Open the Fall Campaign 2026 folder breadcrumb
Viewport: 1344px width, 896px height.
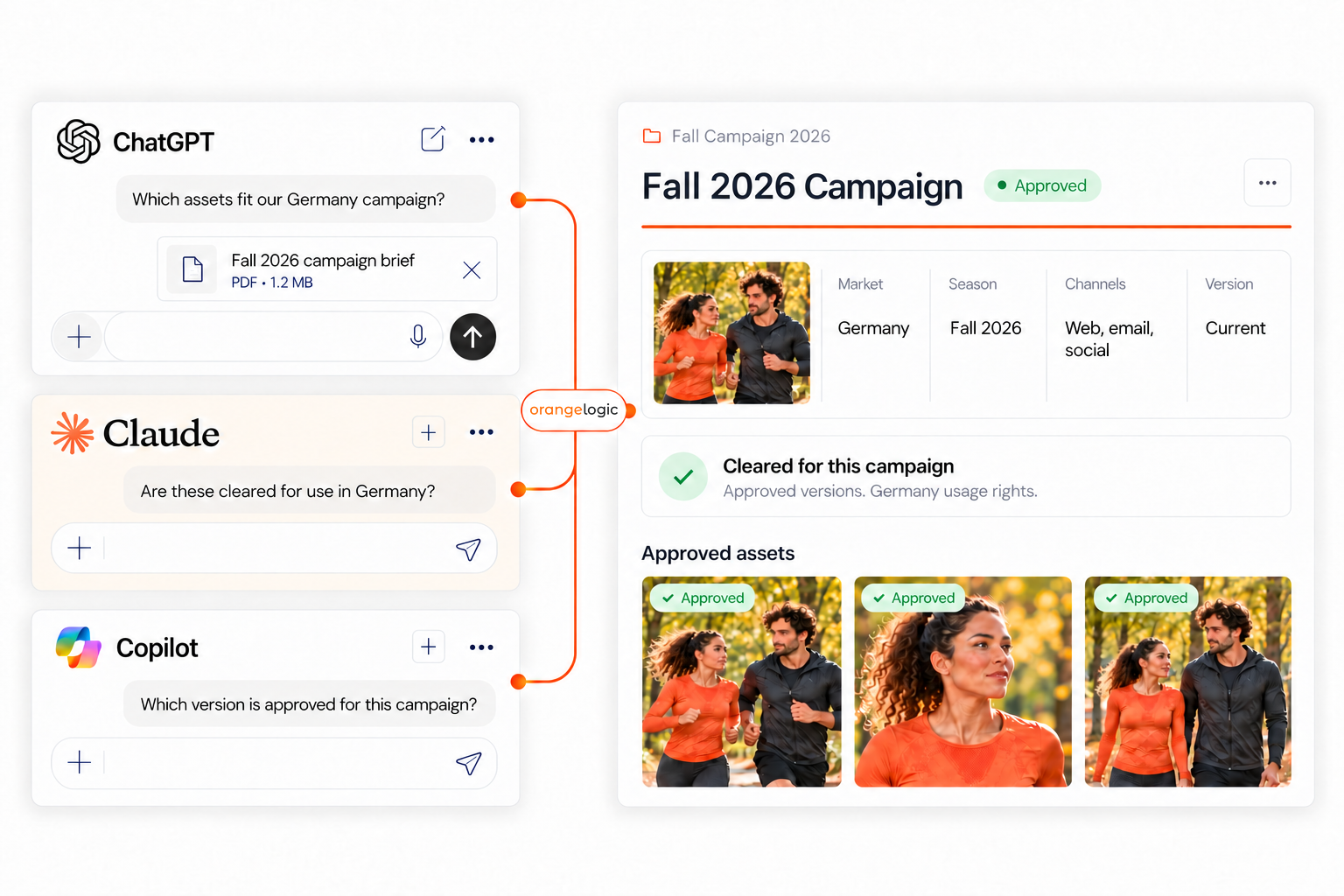coord(751,136)
